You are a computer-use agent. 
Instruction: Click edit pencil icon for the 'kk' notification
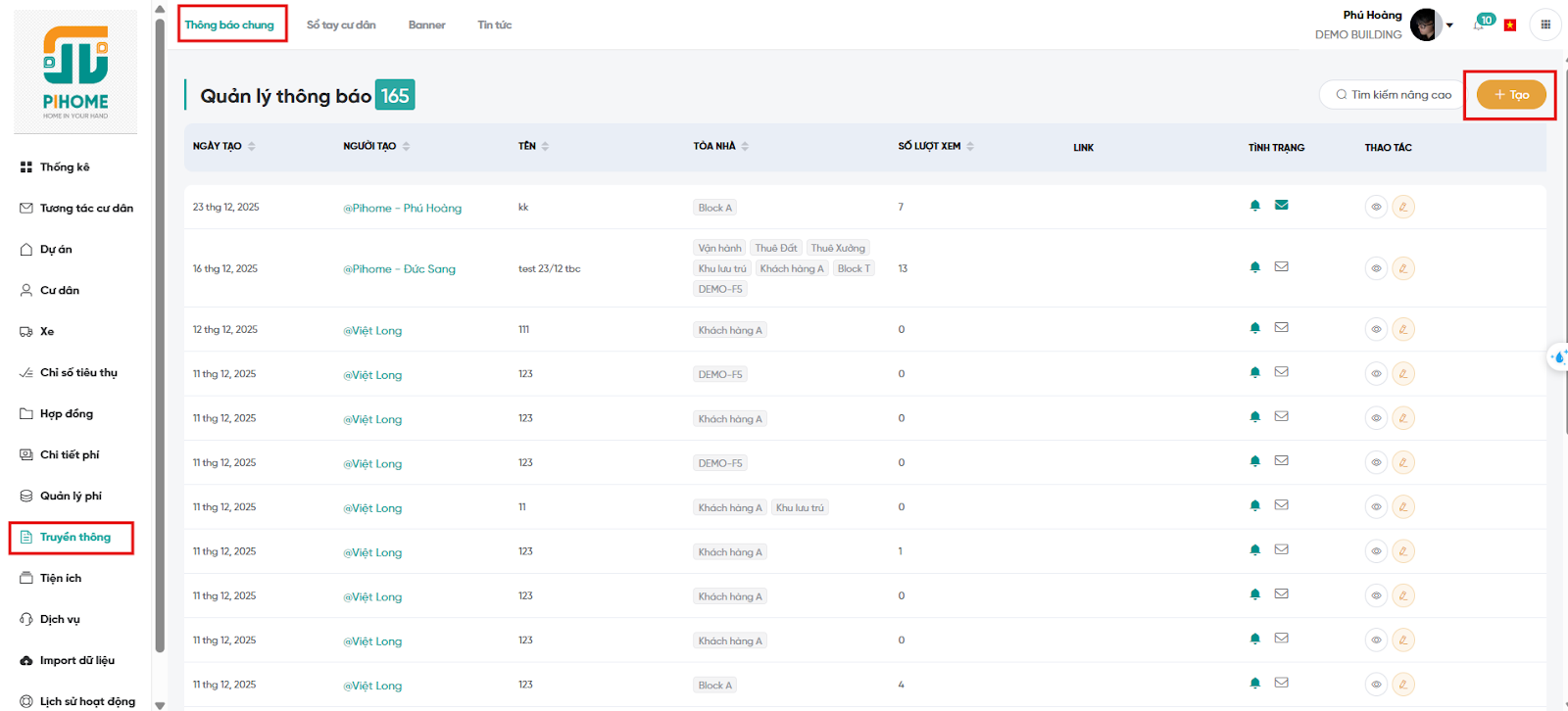click(x=1403, y=207)
